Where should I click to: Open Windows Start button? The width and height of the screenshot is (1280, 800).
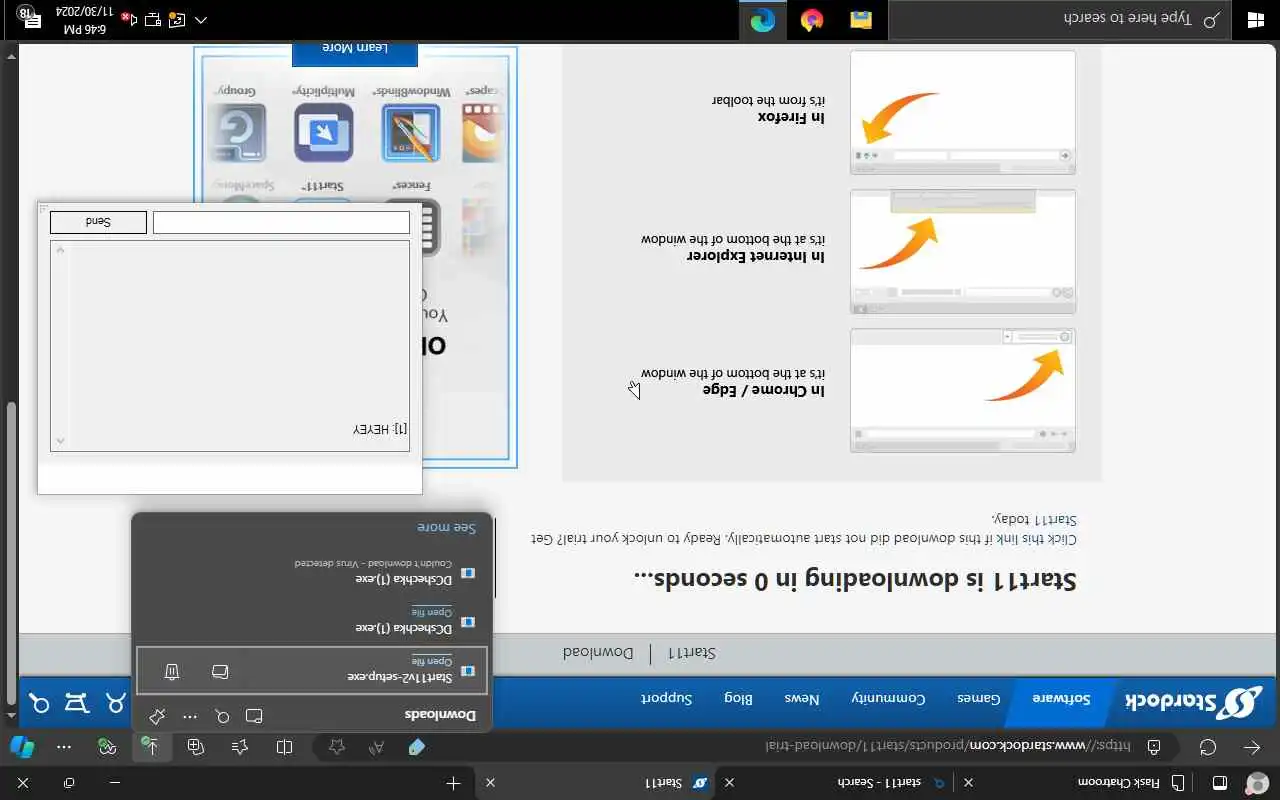click(x=1255, y=19)
